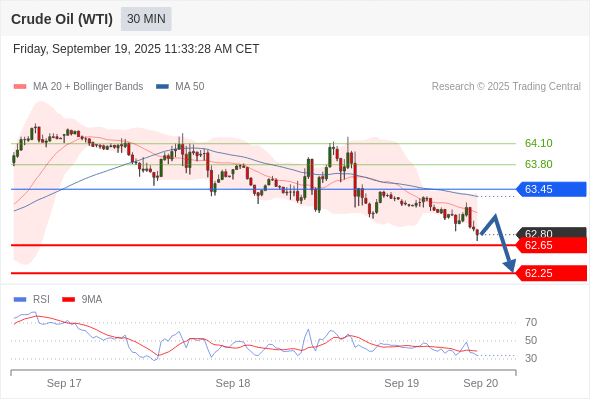590x400 pixels.
Task: Click the Sep 17 date axis label
Action: (64, 383)
